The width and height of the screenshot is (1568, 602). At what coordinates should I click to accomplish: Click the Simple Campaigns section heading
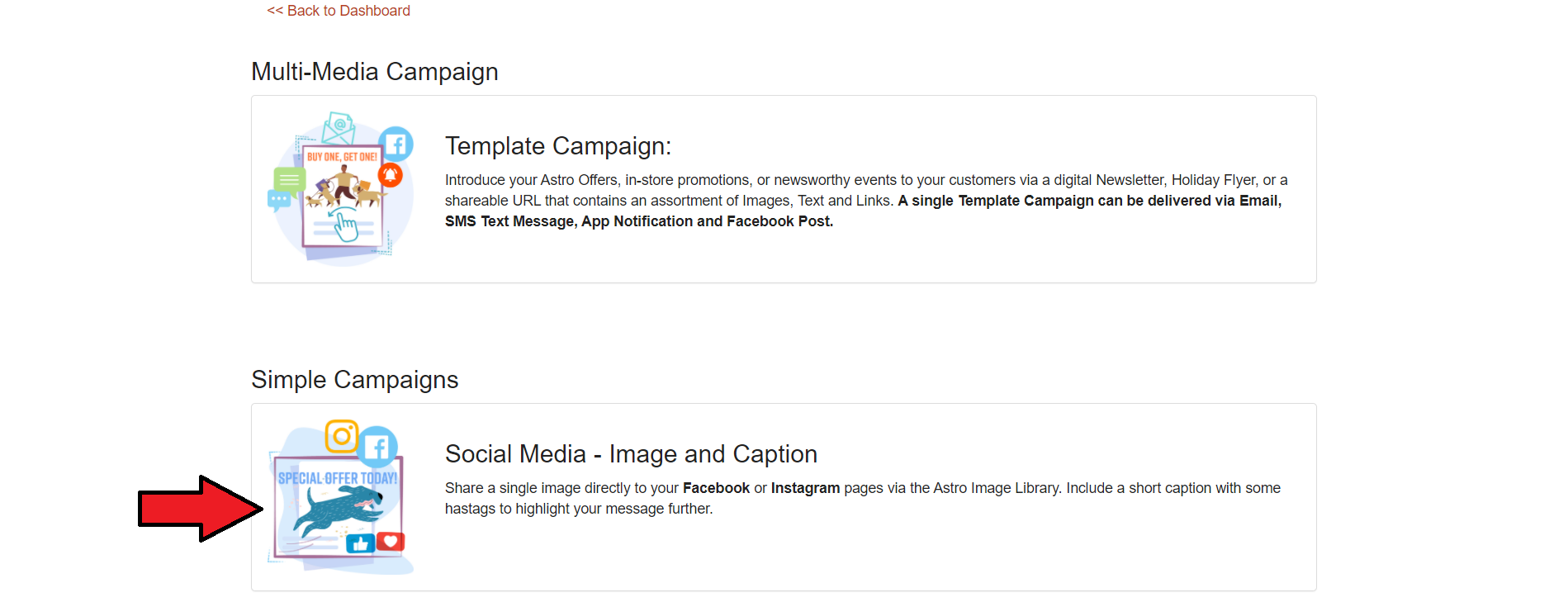[354, 380]
